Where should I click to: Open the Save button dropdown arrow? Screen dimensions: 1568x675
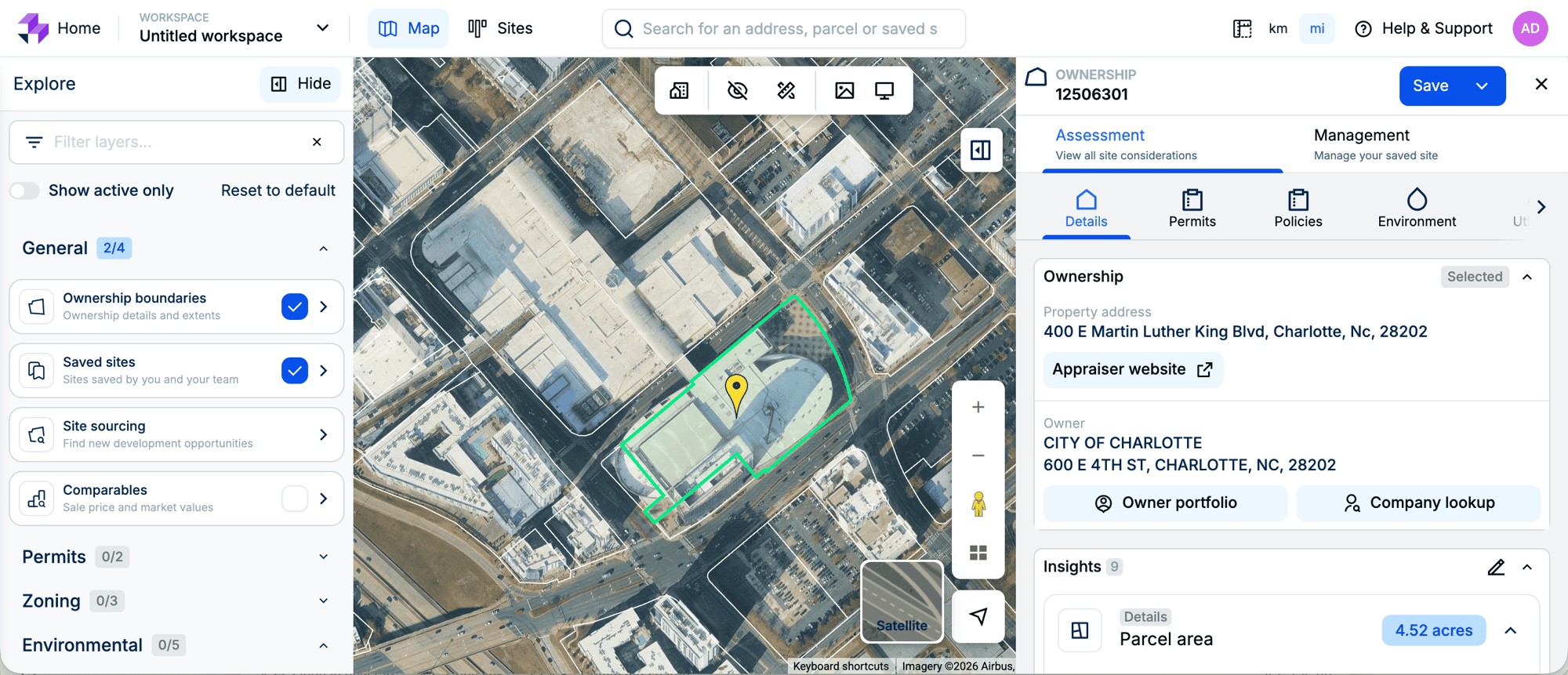coord(1482,86)
